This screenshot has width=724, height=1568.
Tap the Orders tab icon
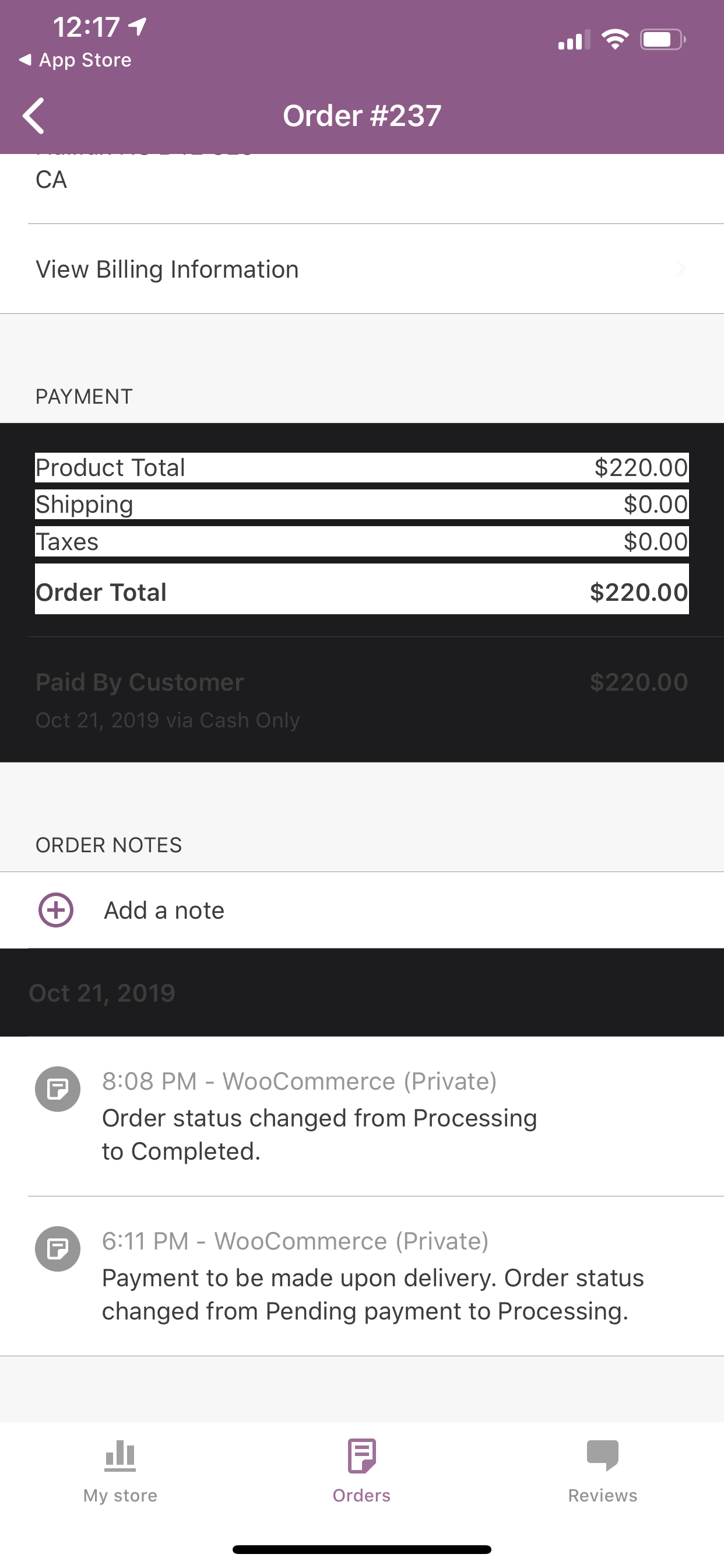coord(362,1456)
